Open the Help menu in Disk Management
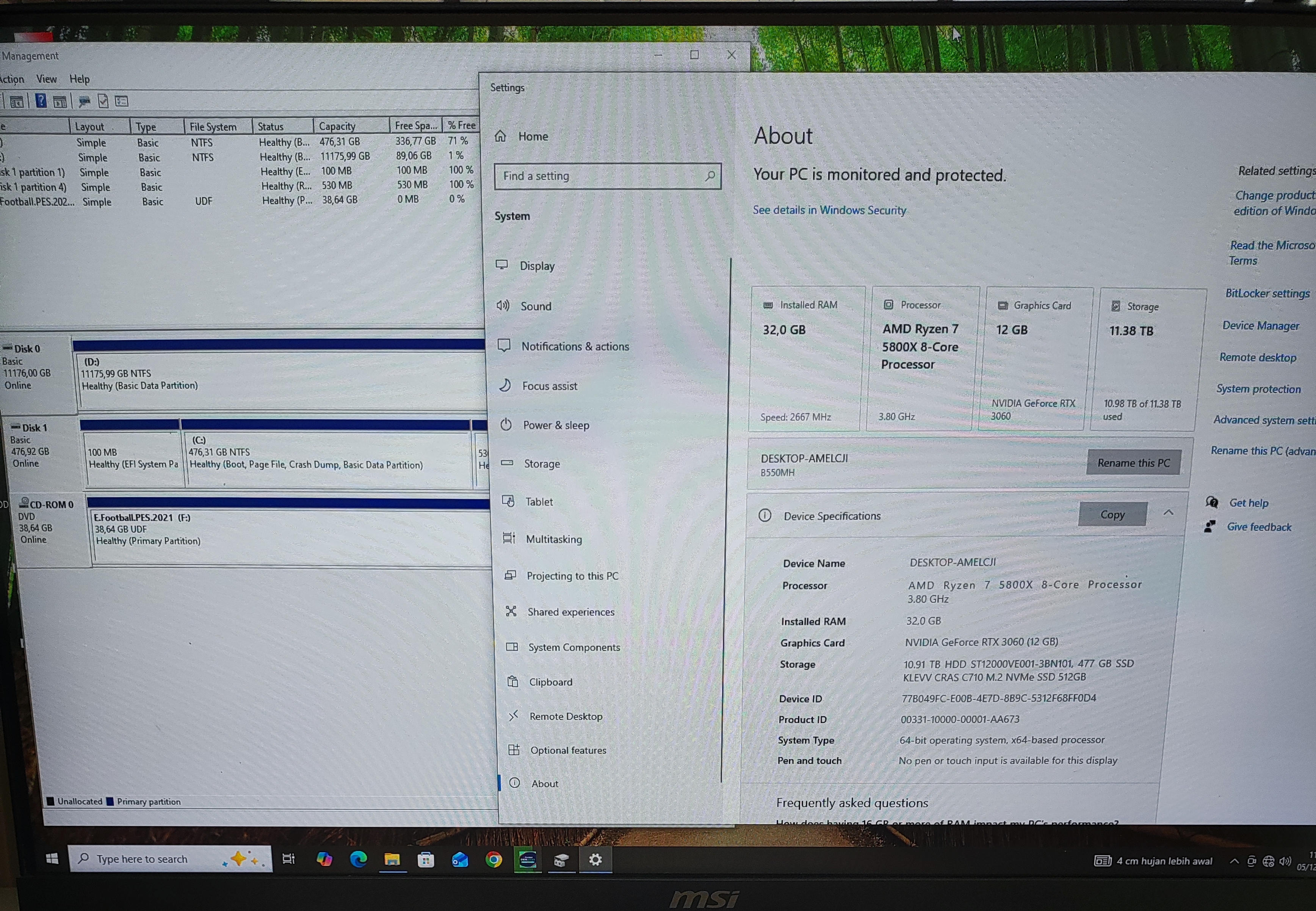Screen dimensions: 1316x911 pyautogui.click(x=79, y=79)
